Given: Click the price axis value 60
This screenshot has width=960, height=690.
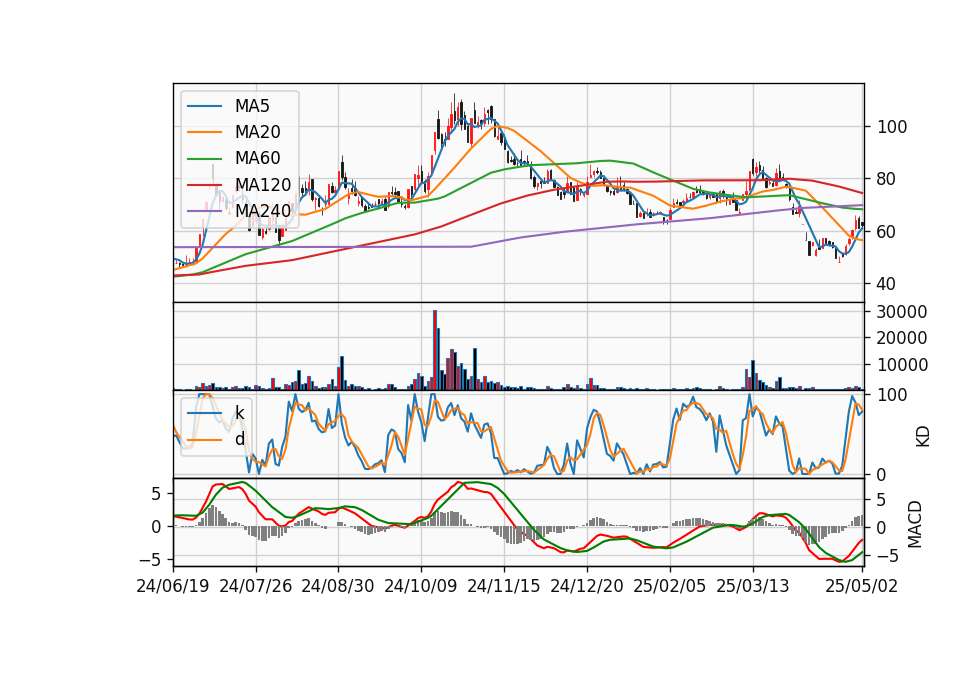Looking at the screenshot, I should coord(887,232).
